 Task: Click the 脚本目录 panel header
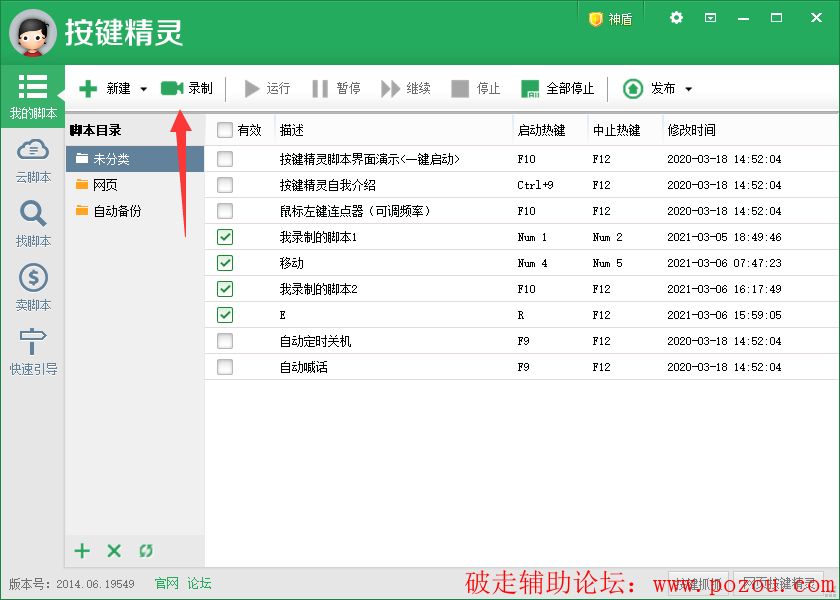[x=95, y=130]
